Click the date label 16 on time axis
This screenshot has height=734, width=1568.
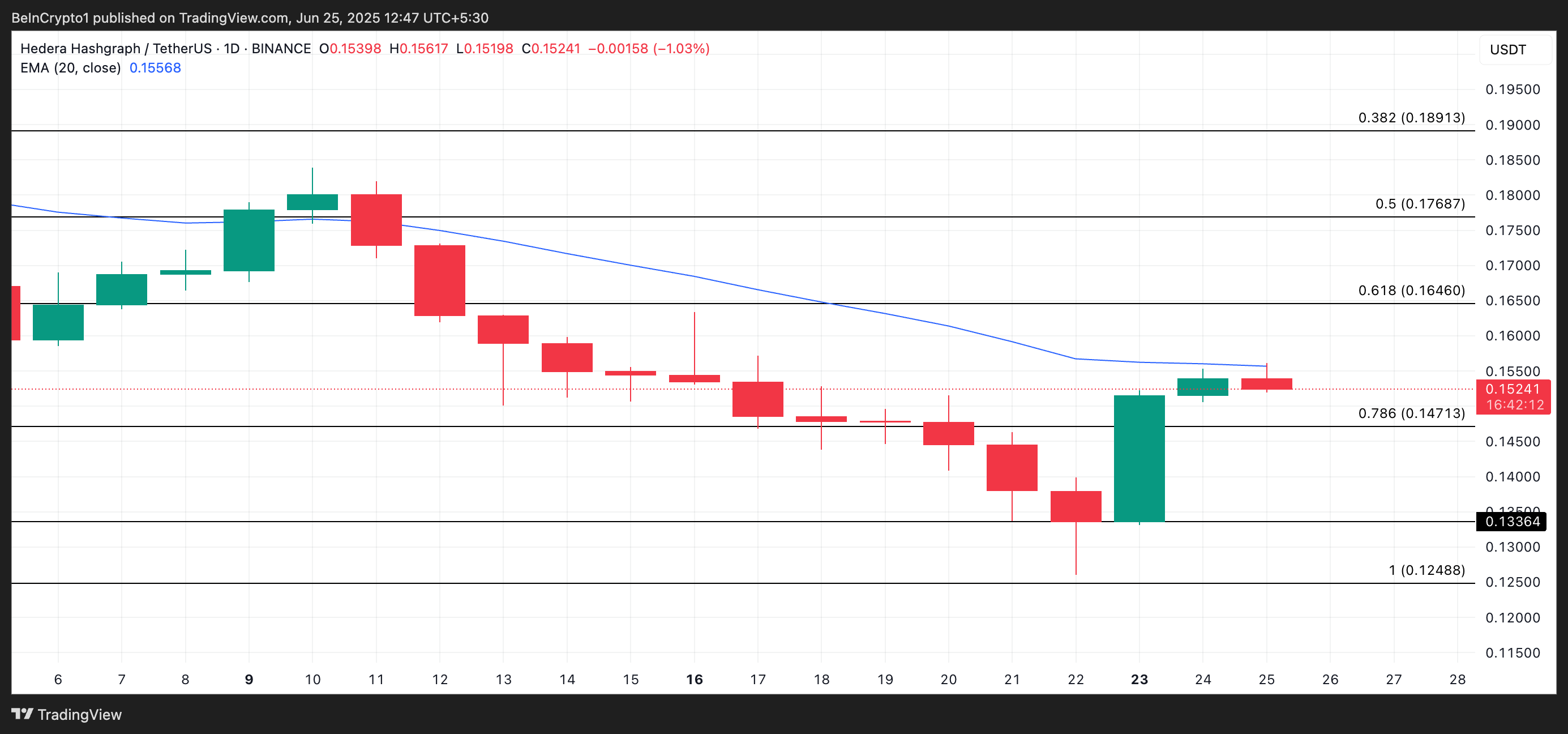[x=694, y=679]
